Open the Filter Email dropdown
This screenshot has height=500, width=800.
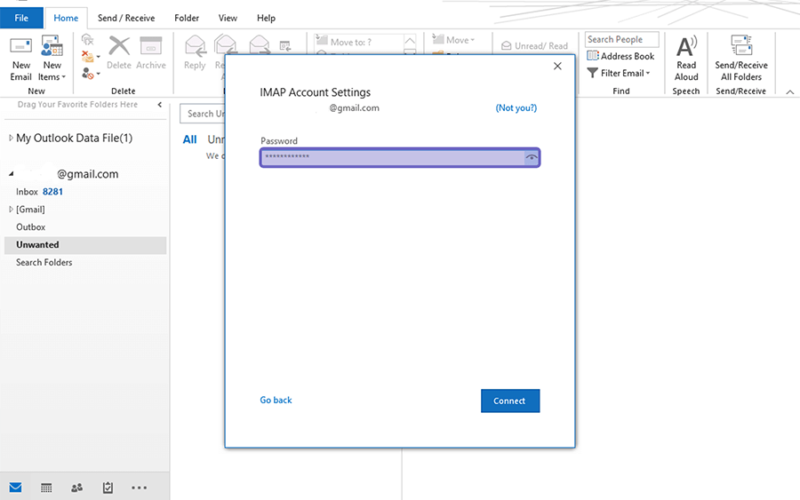(x=618, y=73)
